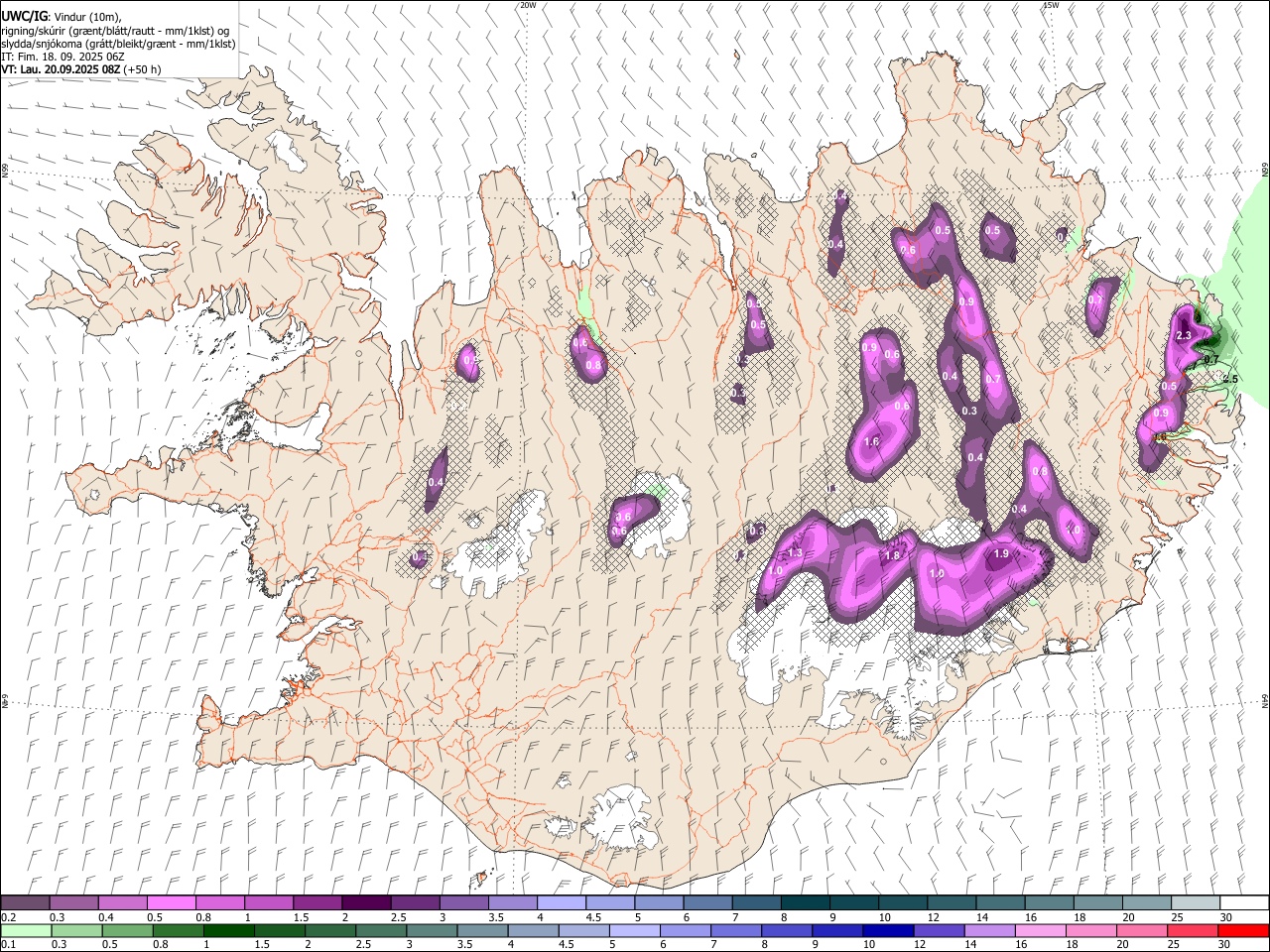
Task: Pick upper legend lavender swatch from 4 to 4.5
Action: click(562, 903)
